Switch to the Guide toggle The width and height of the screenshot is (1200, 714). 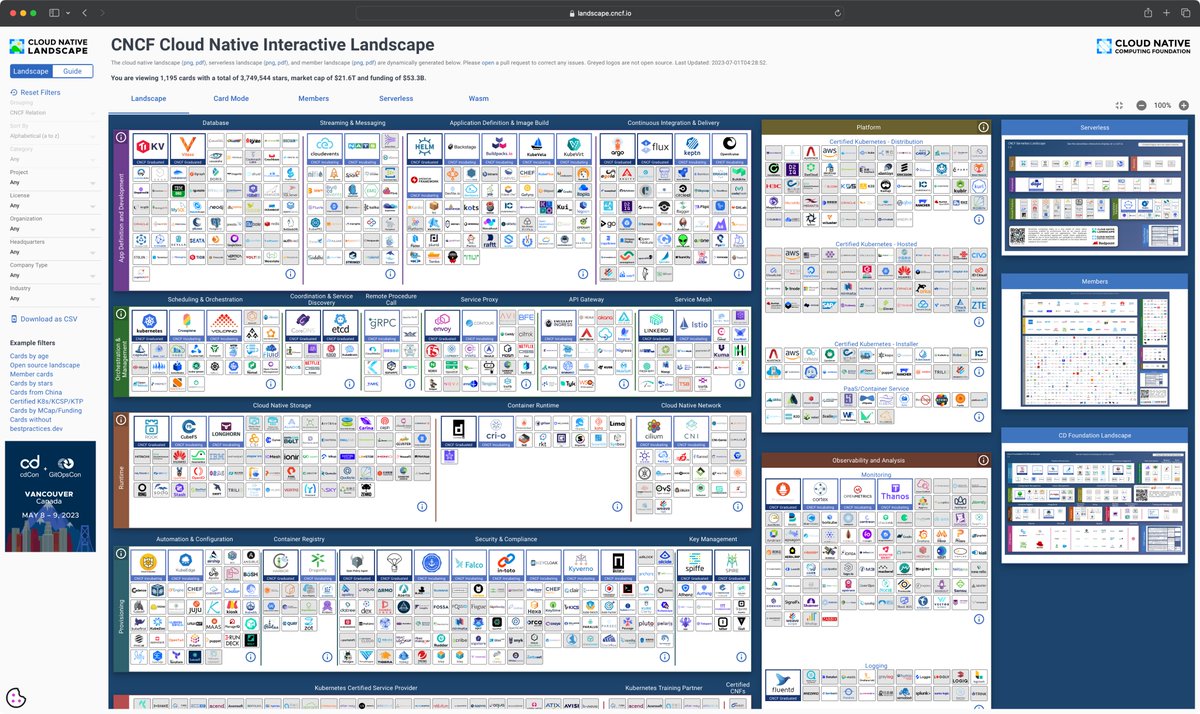tap(73, 71)
